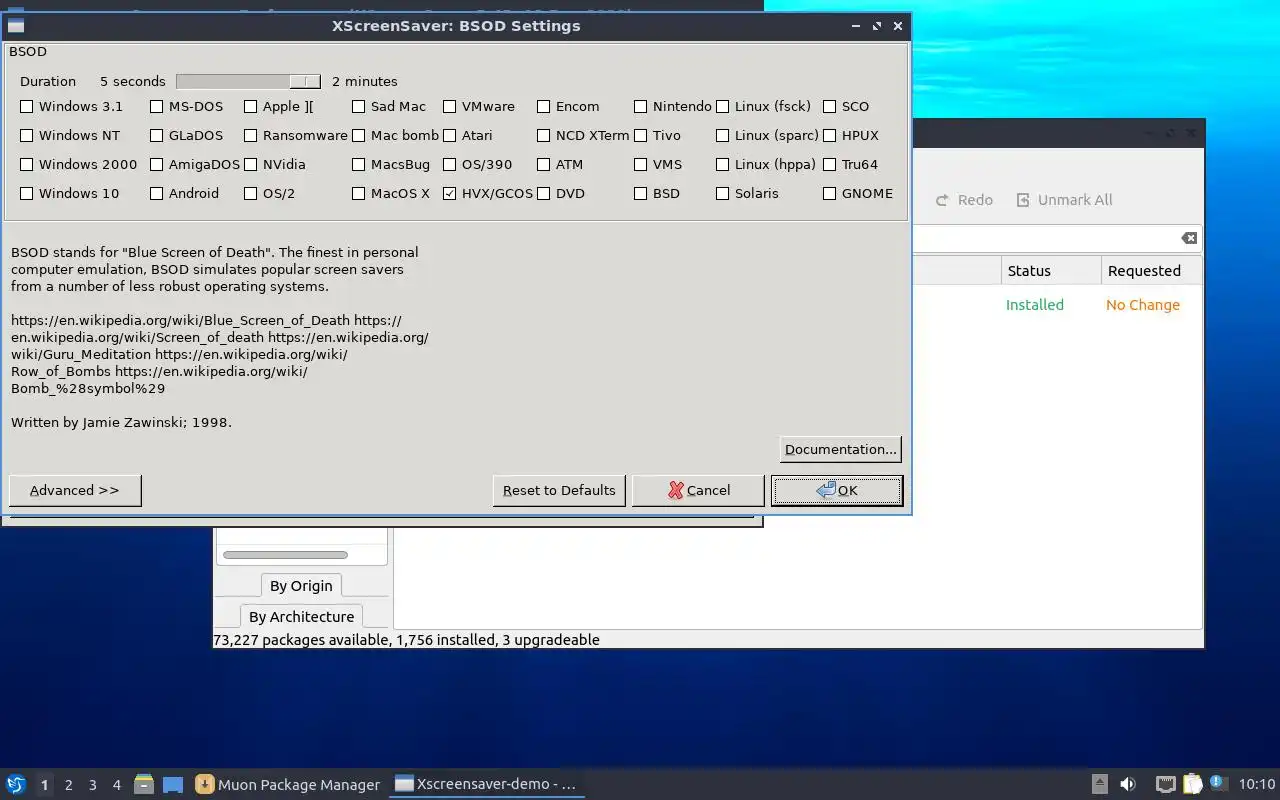
Task: Click Redo in the Muon toolbar
Action: 964,200
